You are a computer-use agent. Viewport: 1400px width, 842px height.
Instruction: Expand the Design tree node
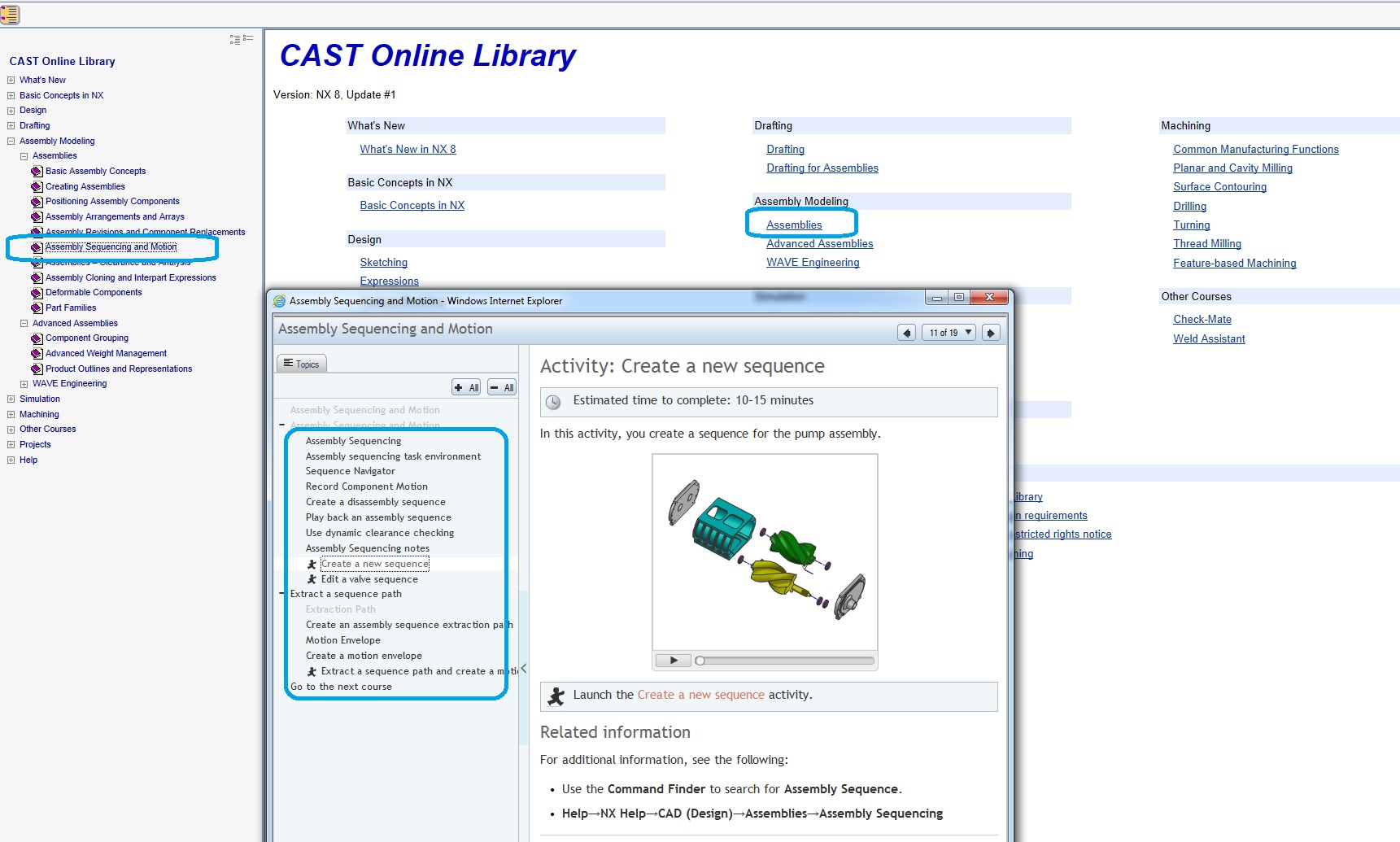(x=11, y=111)
